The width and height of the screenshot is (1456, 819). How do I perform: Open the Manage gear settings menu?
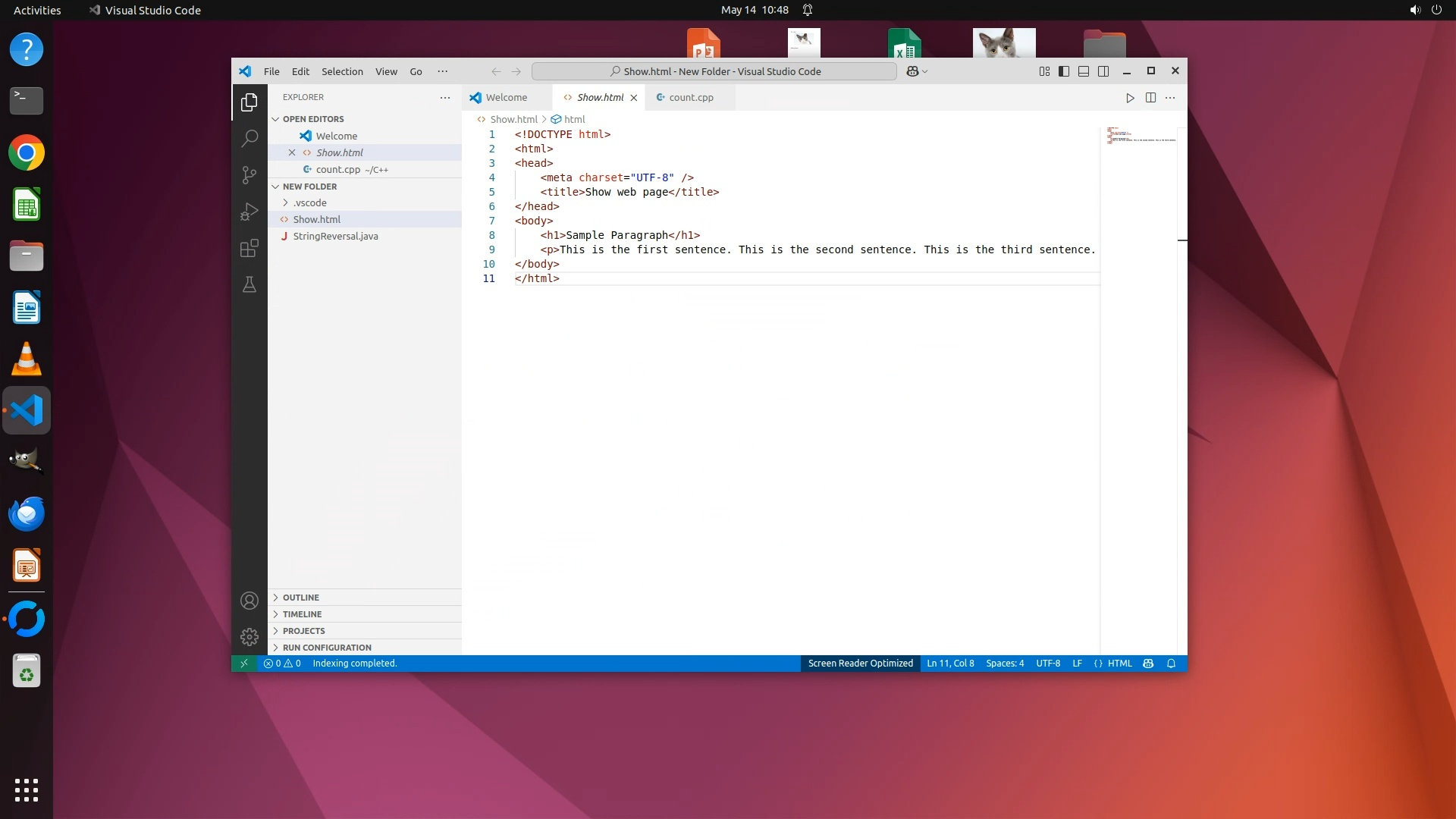tap(249, 637)
